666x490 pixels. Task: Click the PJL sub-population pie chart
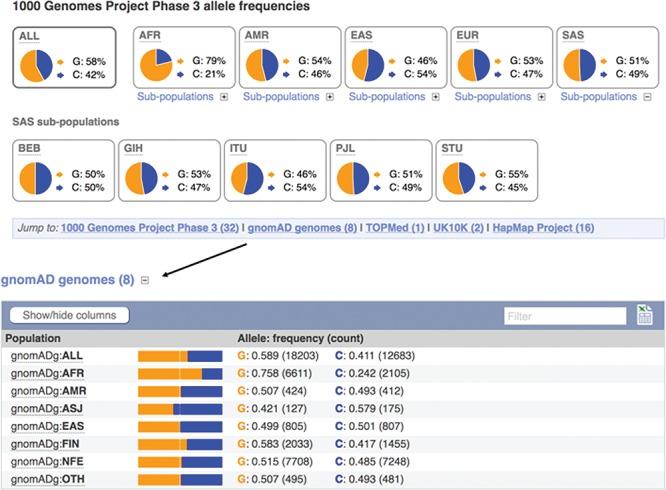[359, 178]
